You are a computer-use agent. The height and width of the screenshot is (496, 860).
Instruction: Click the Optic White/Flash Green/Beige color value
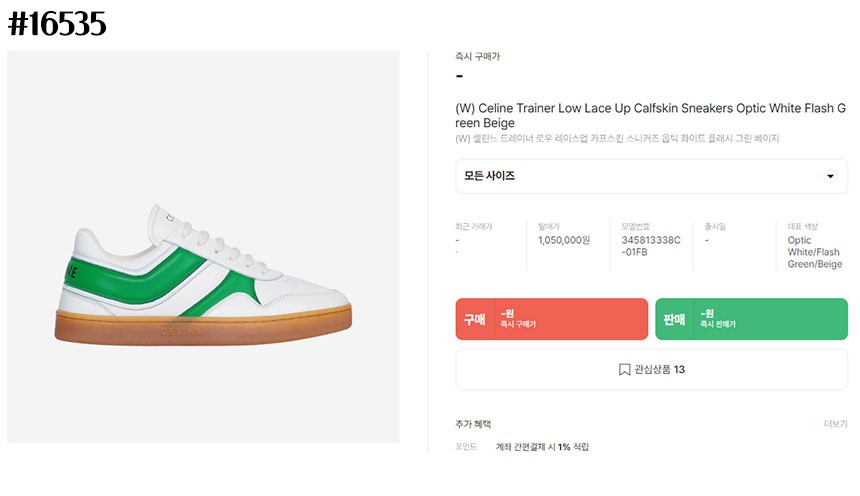814,252
